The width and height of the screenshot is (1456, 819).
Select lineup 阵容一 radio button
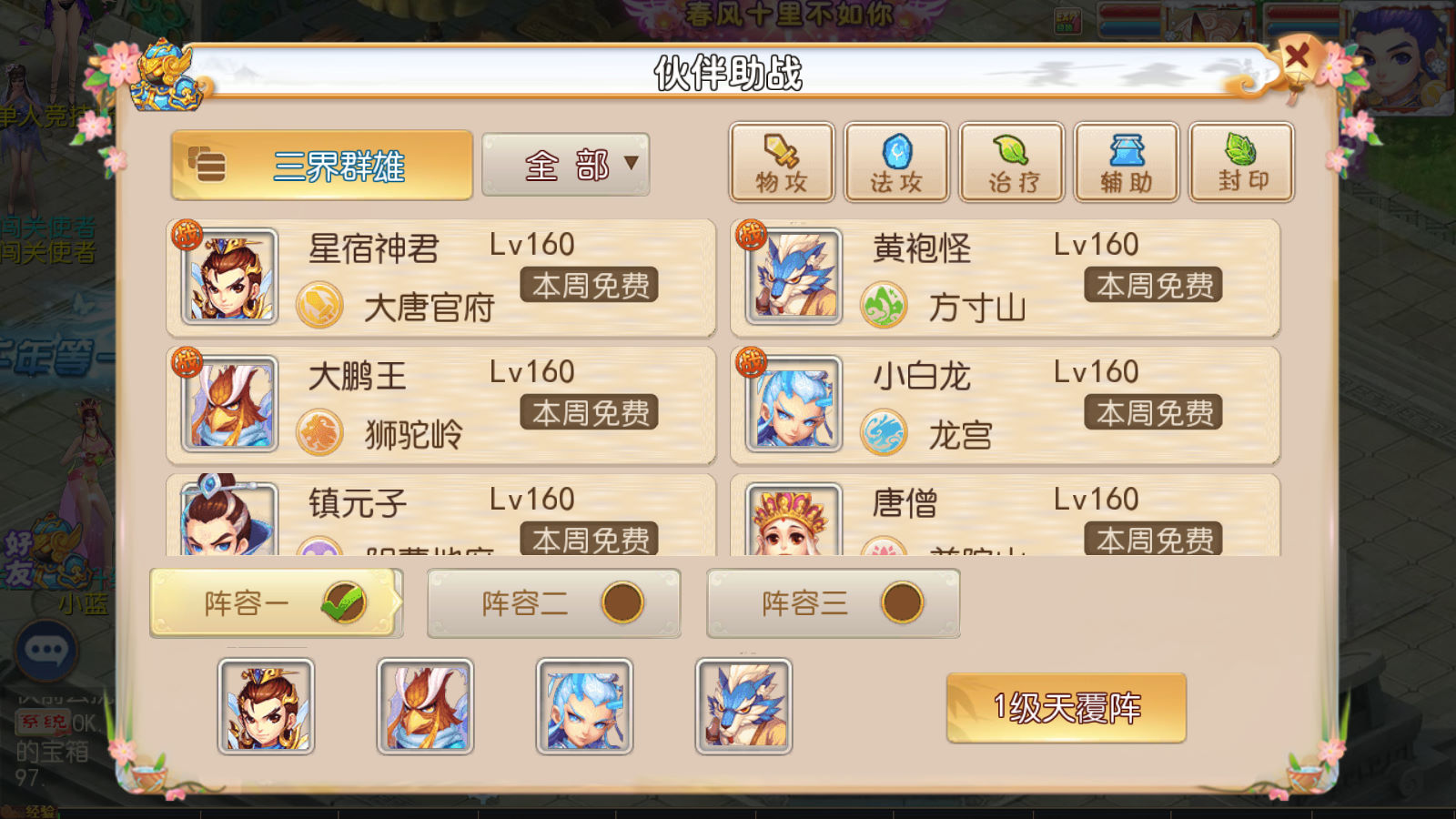coord(344,602)
